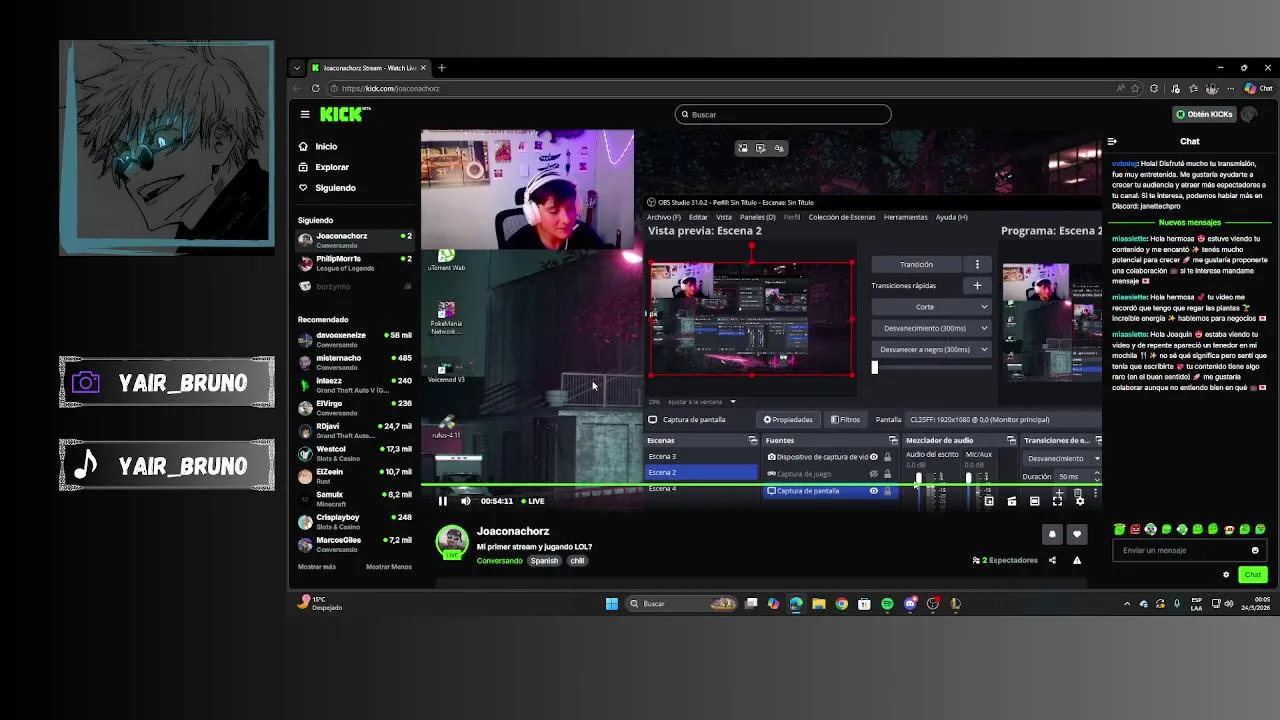
Task: Open the Transición three-dots options menu
Action: pos(977,264)
